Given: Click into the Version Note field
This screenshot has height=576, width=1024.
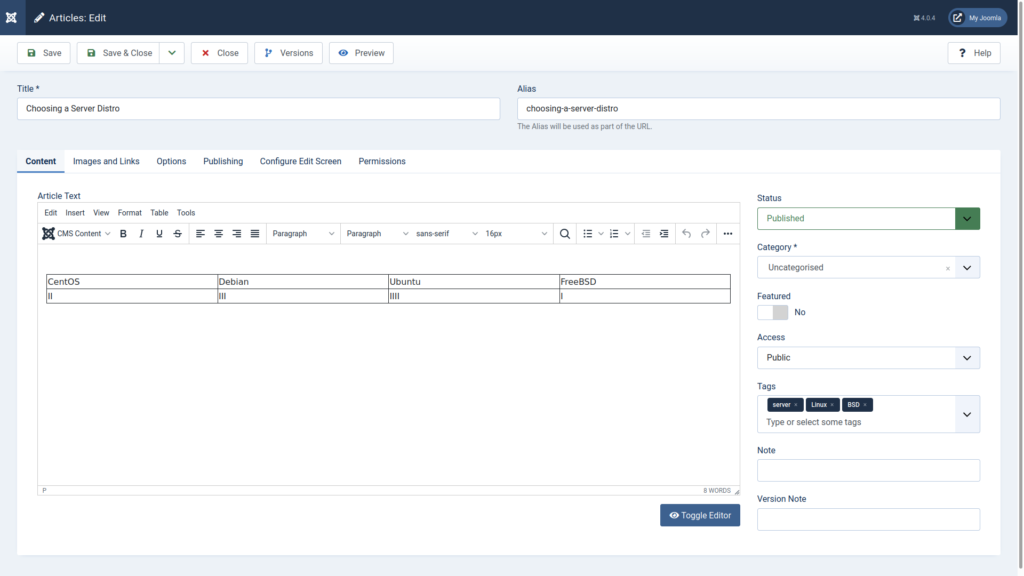Looking at the screenshot, I should coord(868,519).
